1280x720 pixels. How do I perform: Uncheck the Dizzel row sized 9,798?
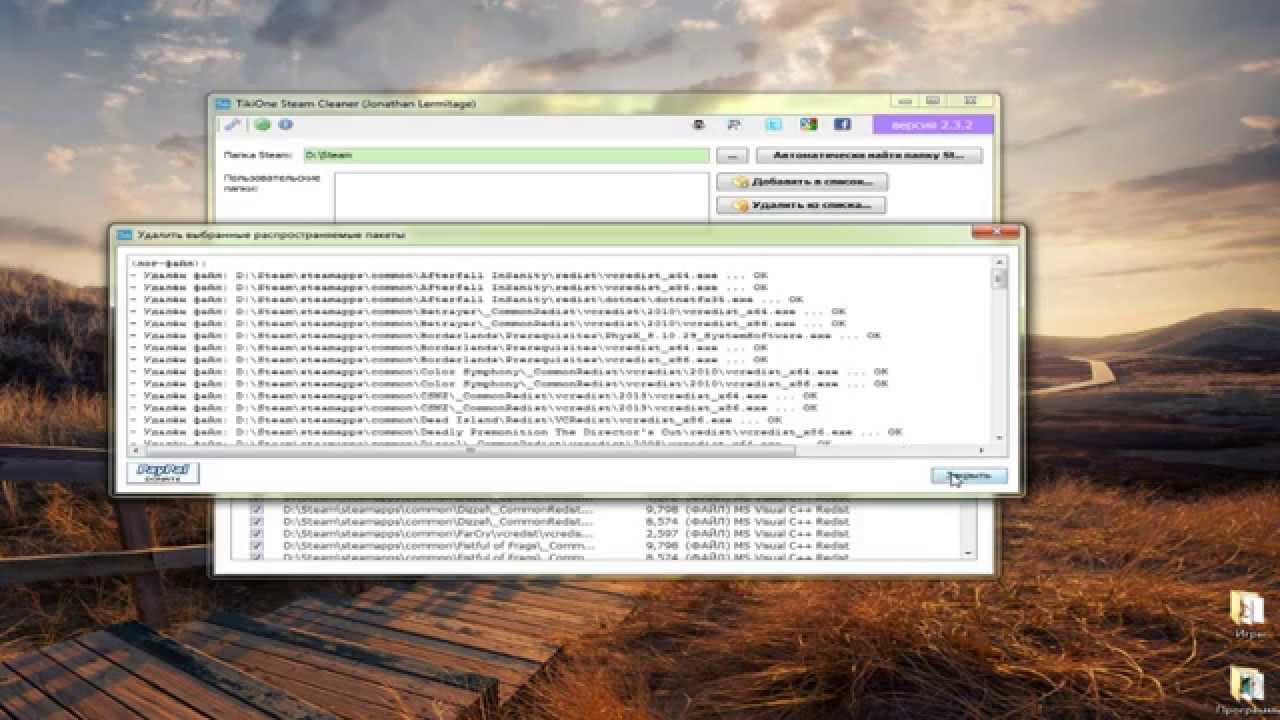point(257,509)
